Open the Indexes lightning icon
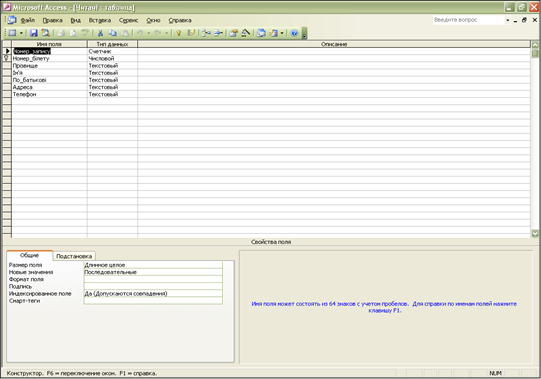The height and width of the screenshot is (379, 541). click(x=191, y=33)
